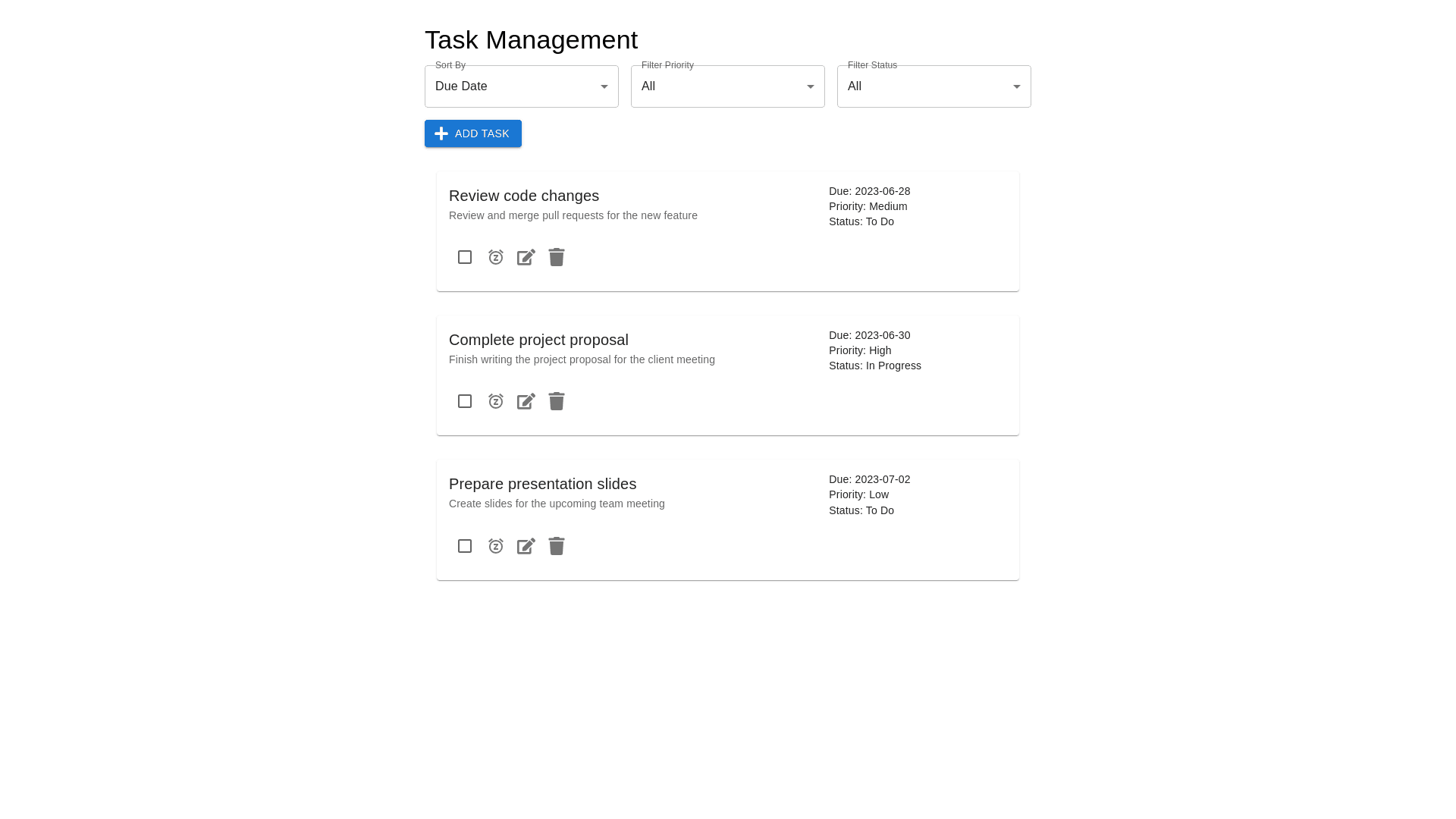Check off Complete project proposal task
Image resolution: width=1456 pixels, height=819 pixels.
[465, 401]
